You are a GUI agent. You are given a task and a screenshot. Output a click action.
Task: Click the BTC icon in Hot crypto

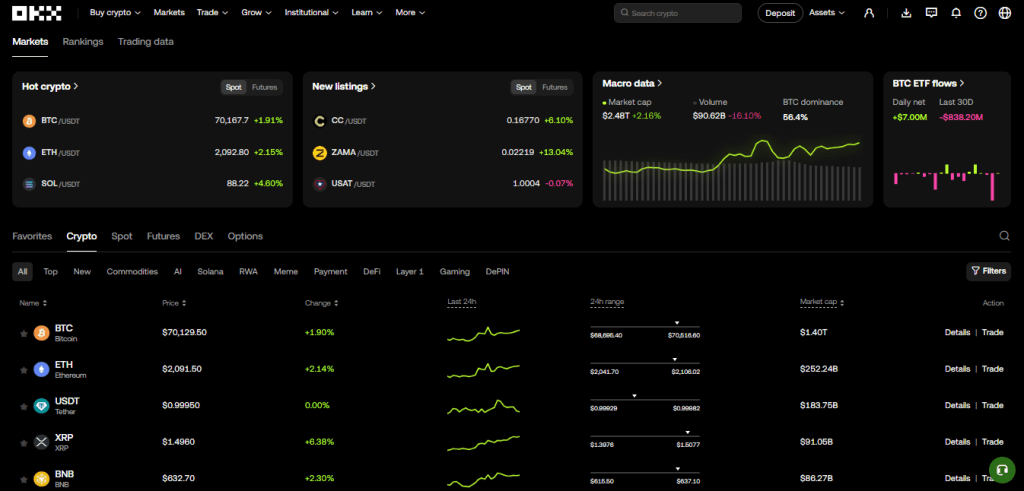coord(29,121)
